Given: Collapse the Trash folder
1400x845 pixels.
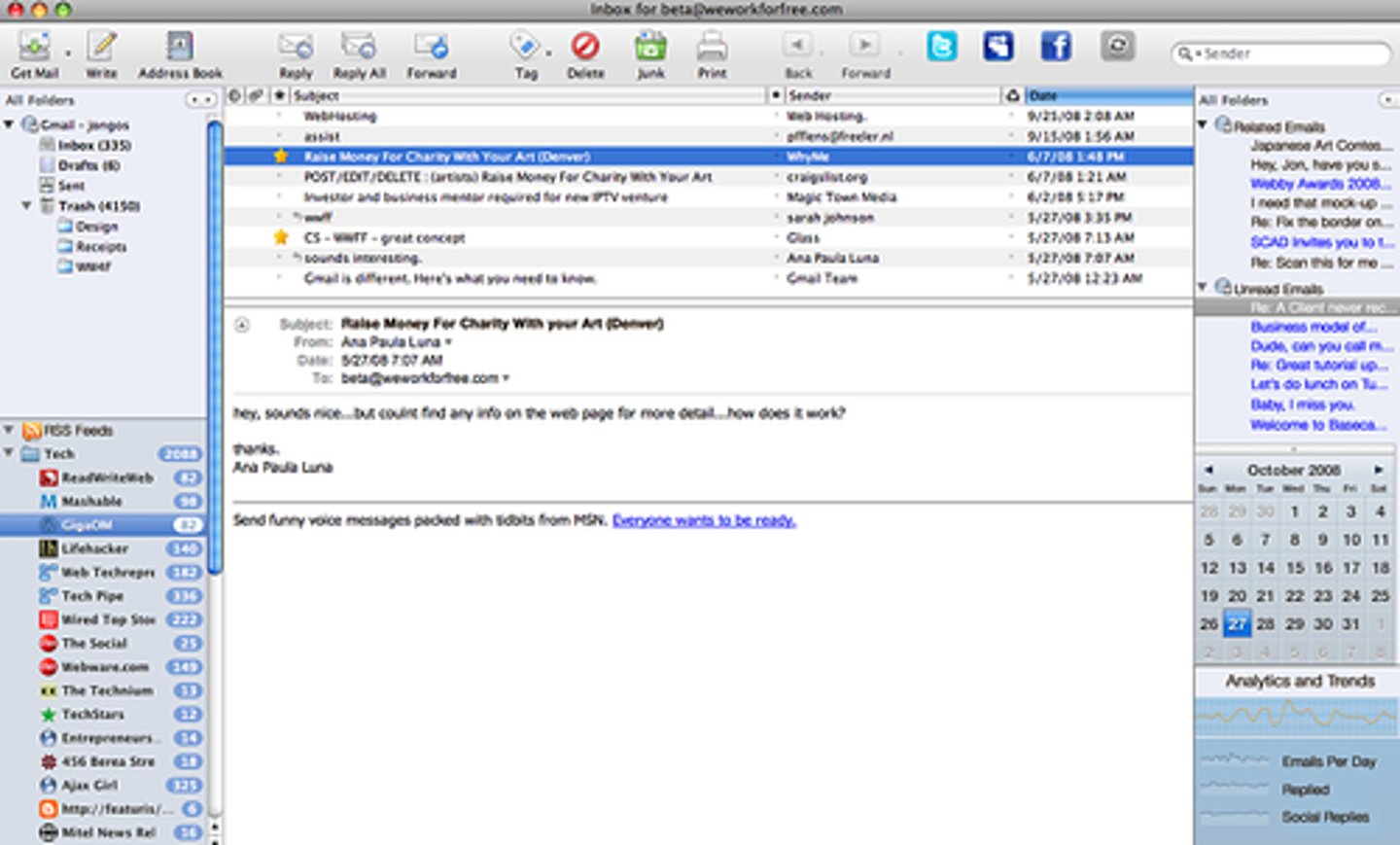Looking at the screenshot, I should coord(26,205).
